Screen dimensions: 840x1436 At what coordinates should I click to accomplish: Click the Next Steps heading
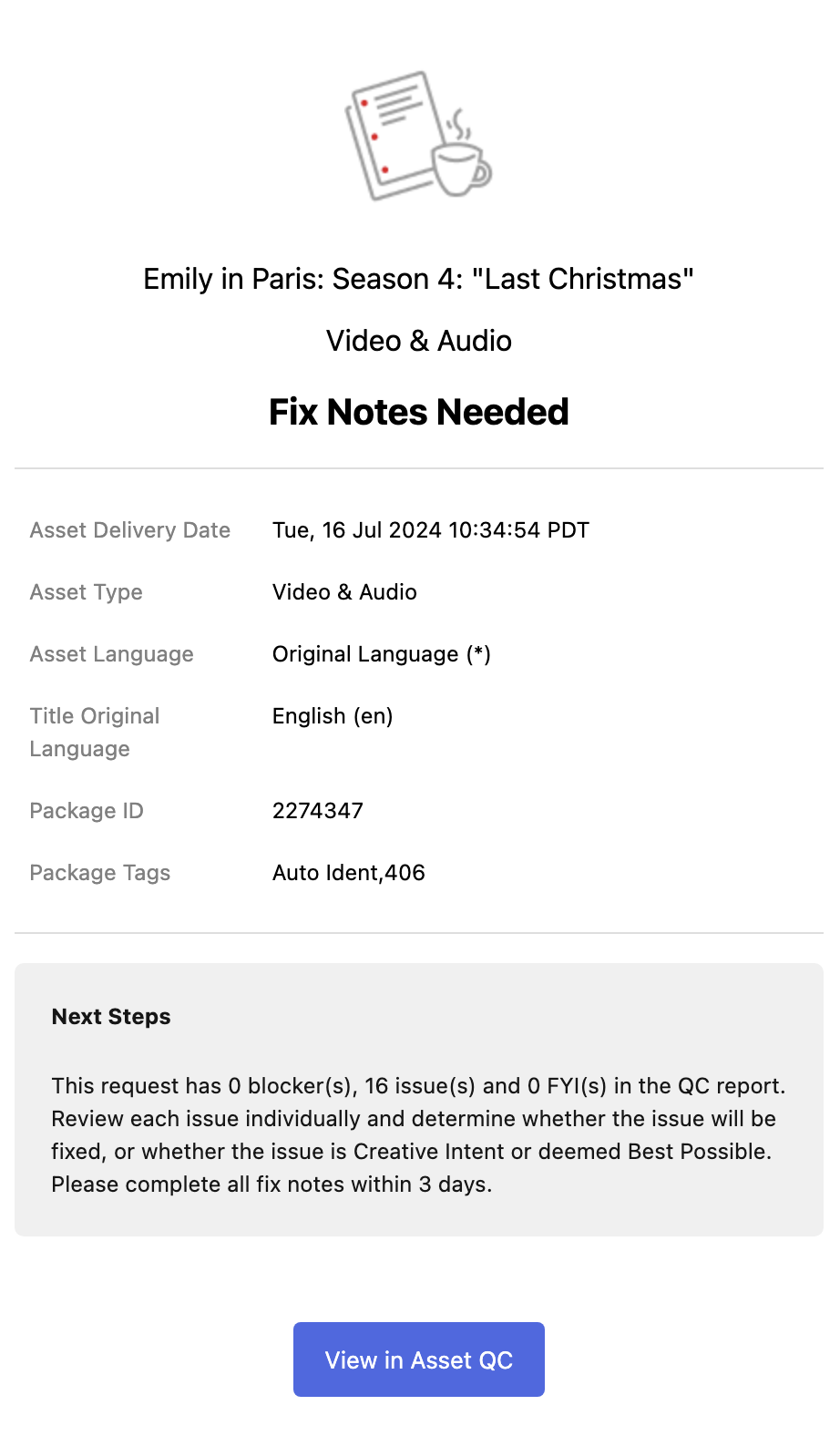pos(111,1017)
